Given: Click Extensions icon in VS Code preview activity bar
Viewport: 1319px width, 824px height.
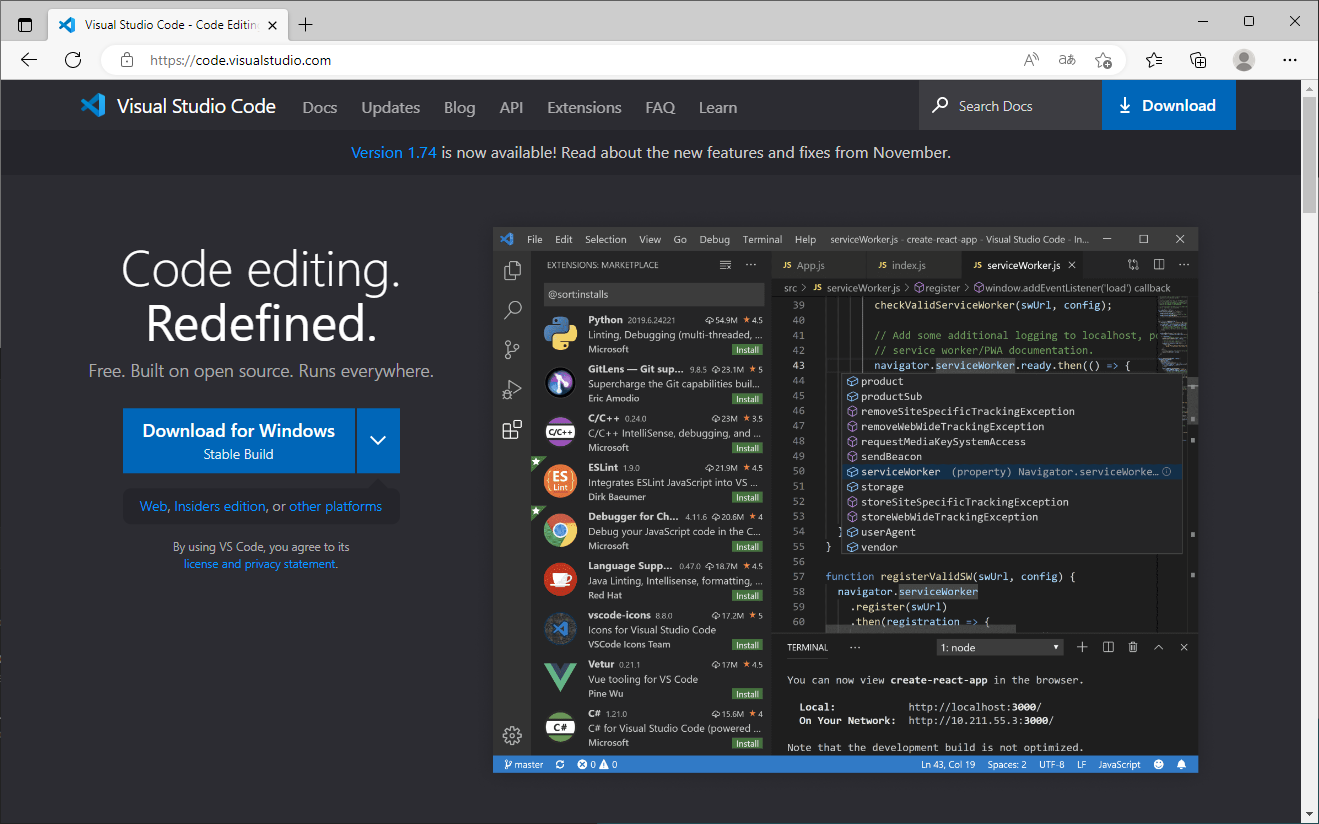Looking at the screenshot, I should coord(512,430).
